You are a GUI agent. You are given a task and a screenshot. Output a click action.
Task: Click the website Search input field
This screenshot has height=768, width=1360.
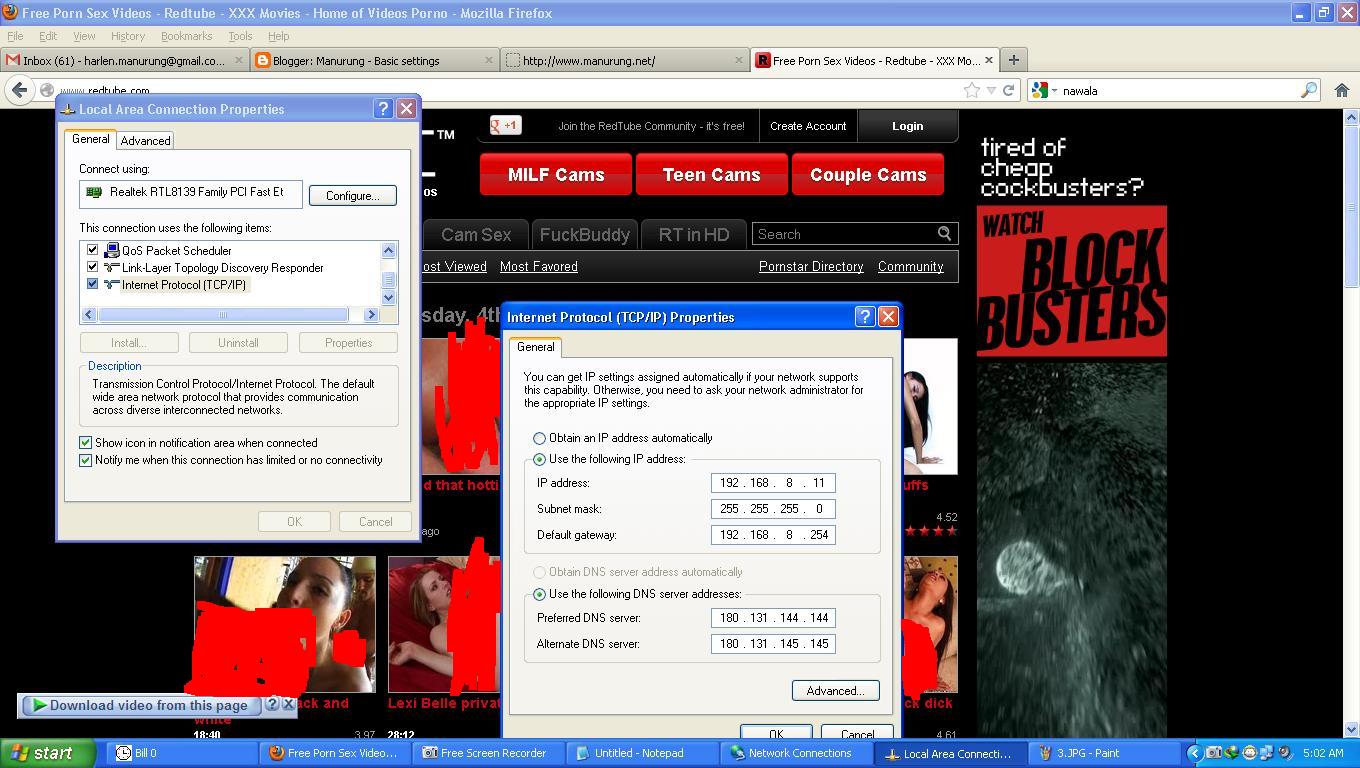click(845, 234)
